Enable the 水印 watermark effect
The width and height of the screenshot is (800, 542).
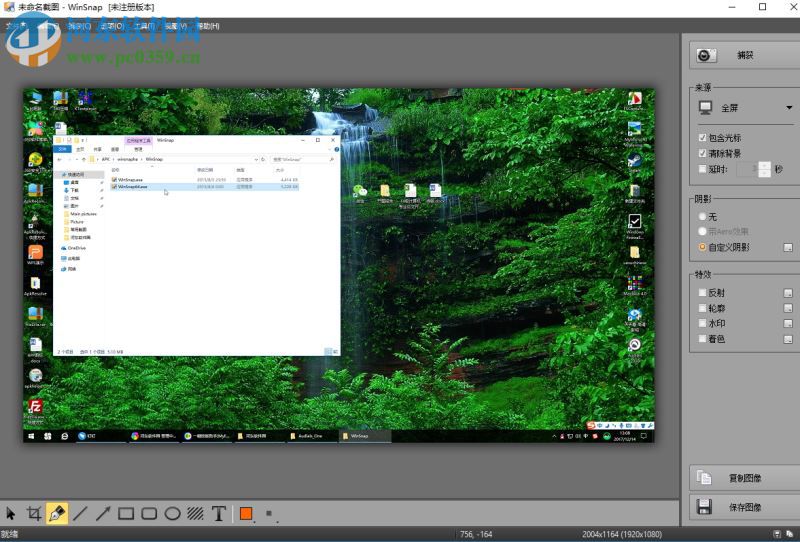[x=703, y=324]
